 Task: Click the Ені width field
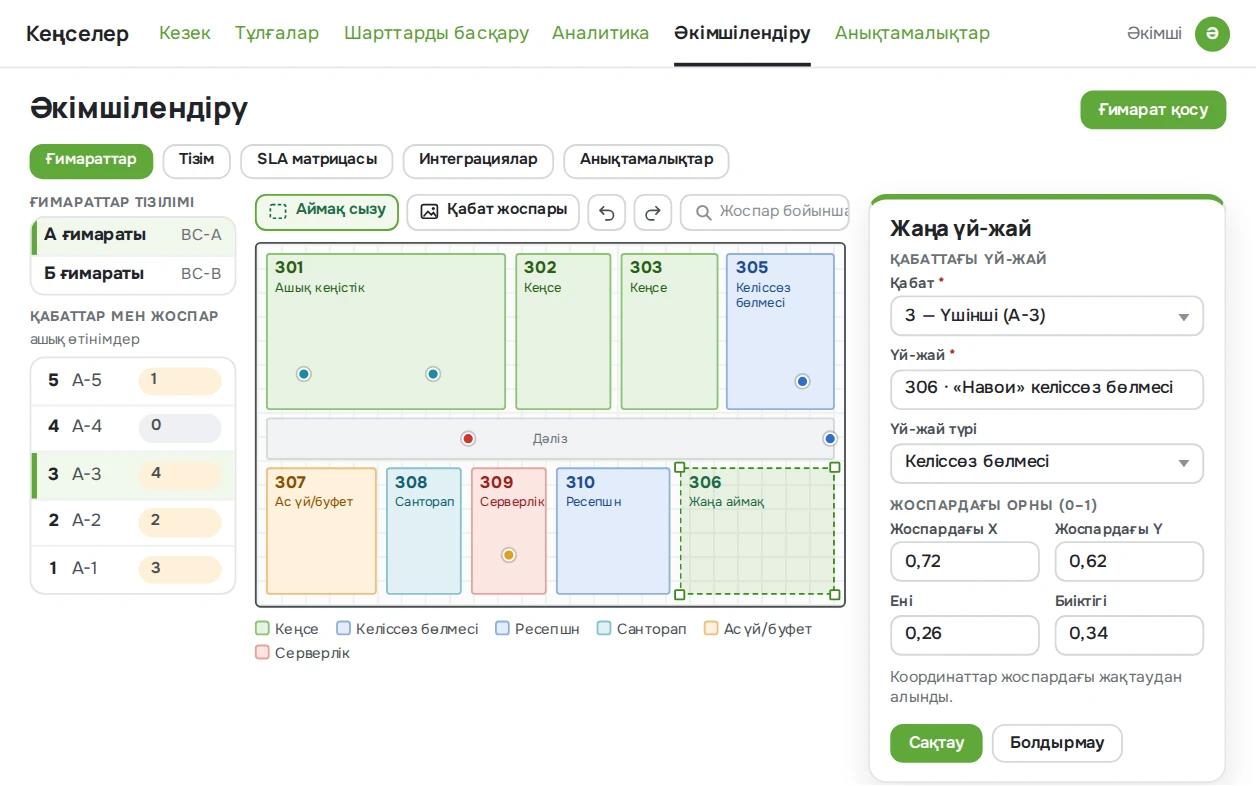965,635
